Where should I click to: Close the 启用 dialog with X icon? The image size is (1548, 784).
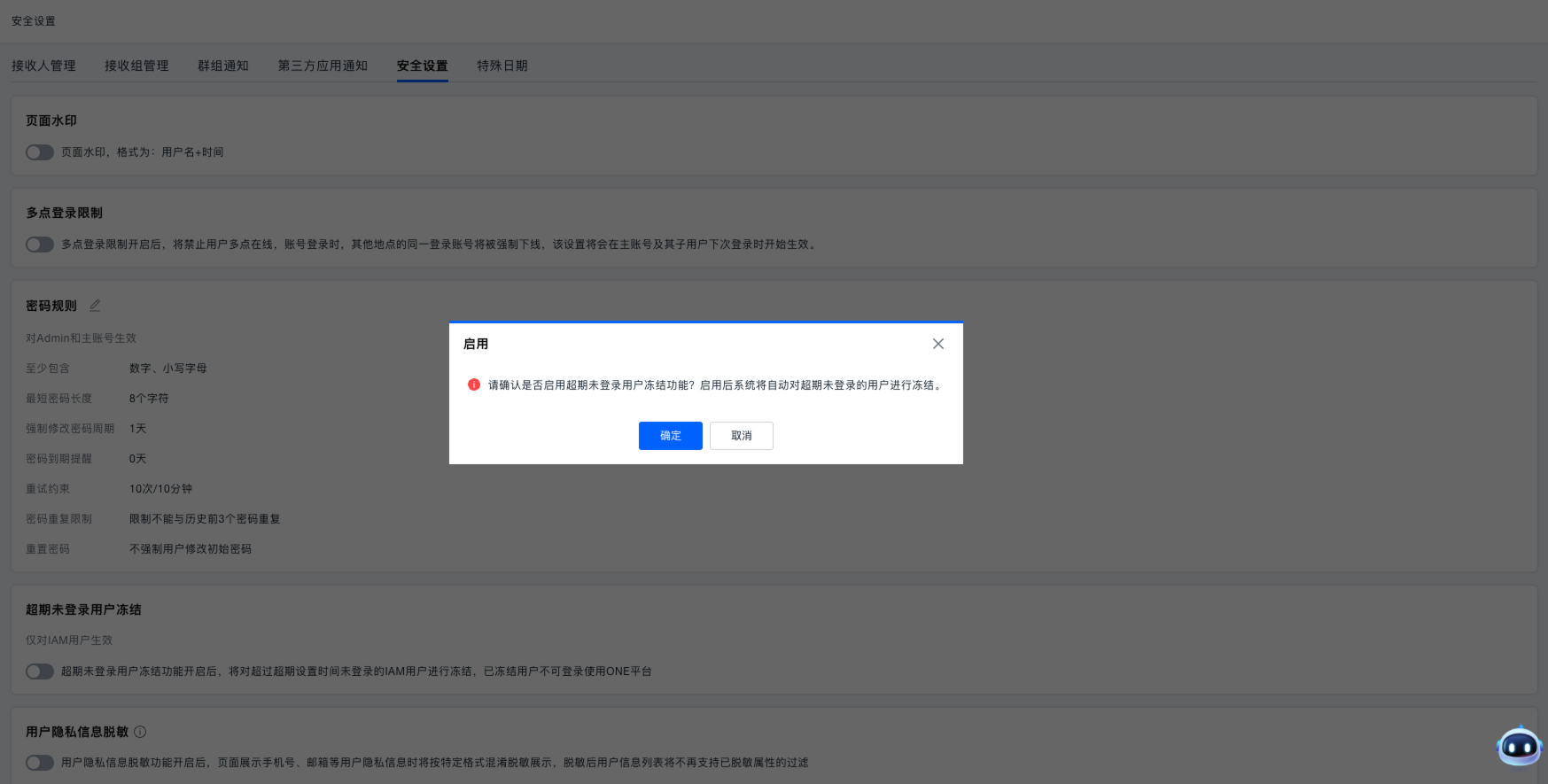point(937,344)
